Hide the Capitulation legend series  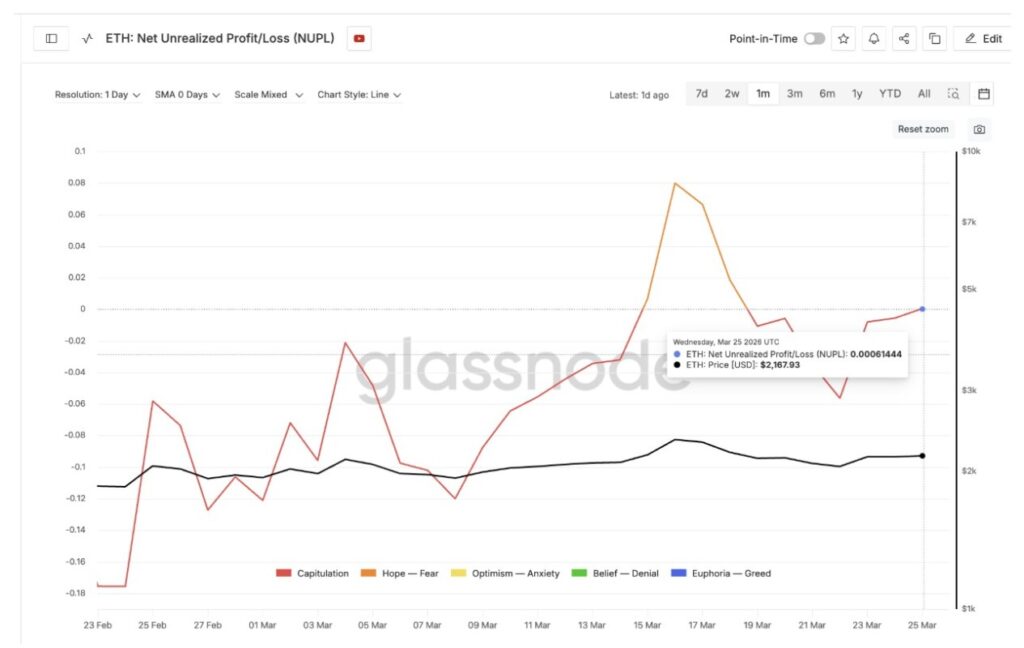[x=312, y=574]
